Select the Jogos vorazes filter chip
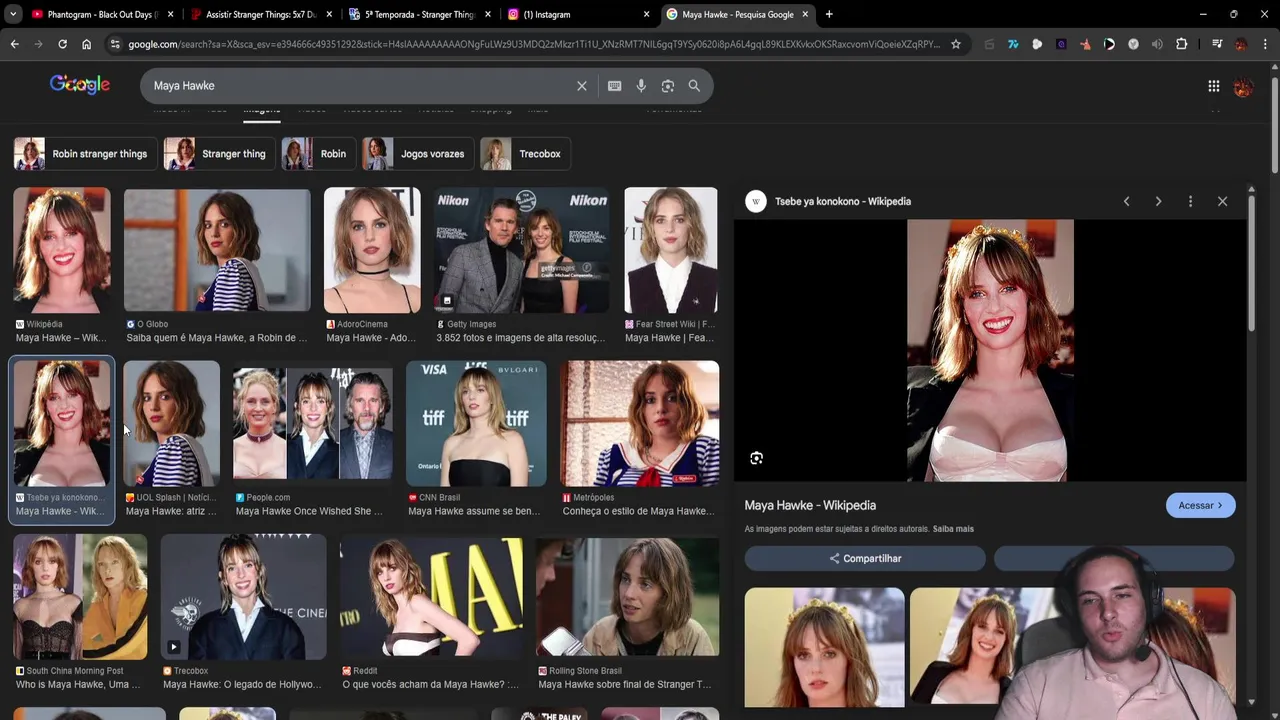Screen dimensions: 1280x720 click(x=418, y=154)
